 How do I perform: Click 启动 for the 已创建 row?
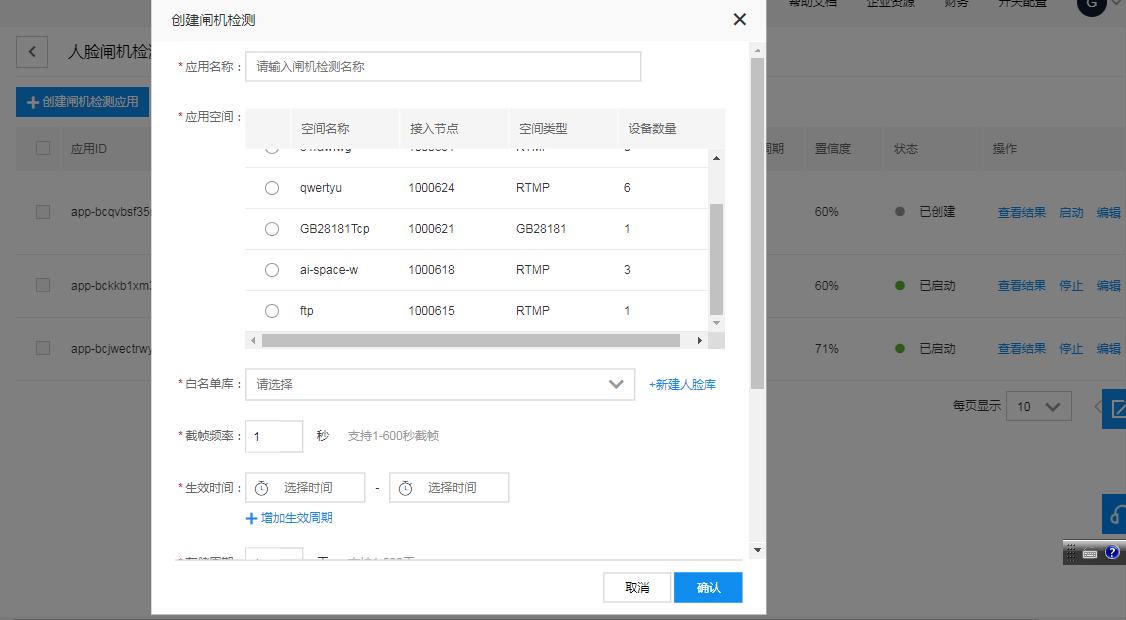(1071, 213)
